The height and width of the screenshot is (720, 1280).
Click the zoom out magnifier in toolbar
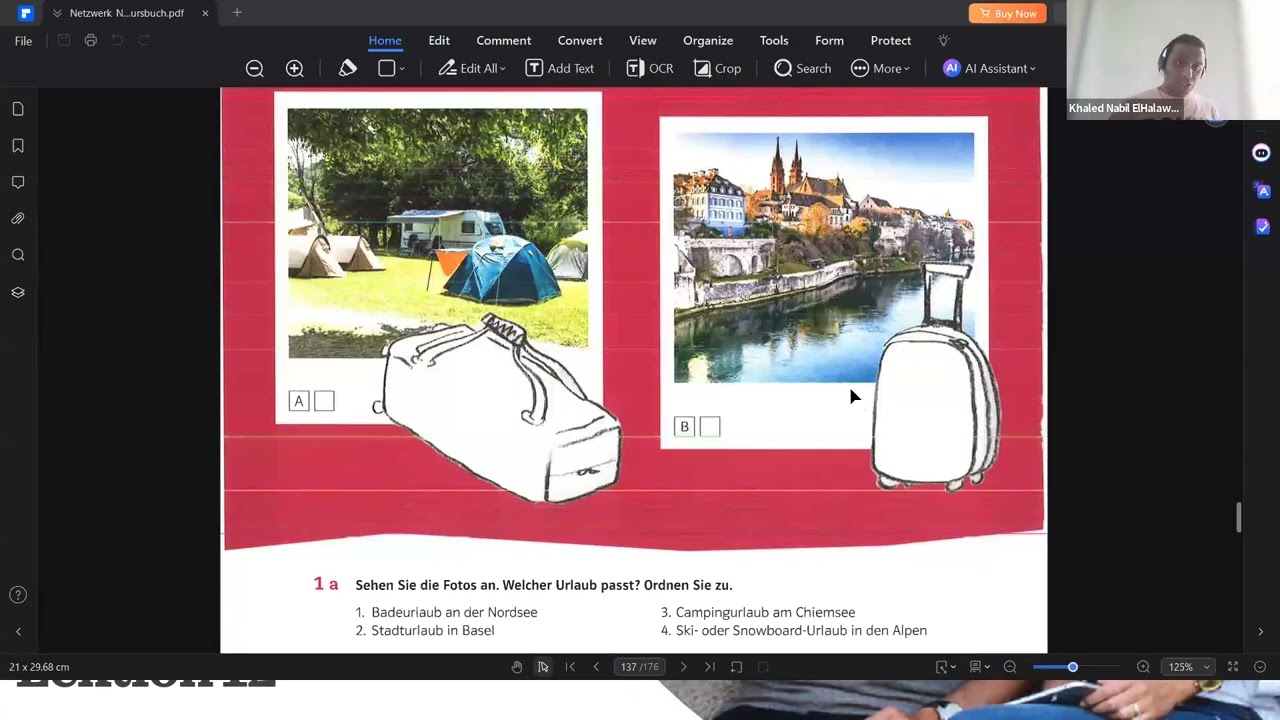point(255,68)
